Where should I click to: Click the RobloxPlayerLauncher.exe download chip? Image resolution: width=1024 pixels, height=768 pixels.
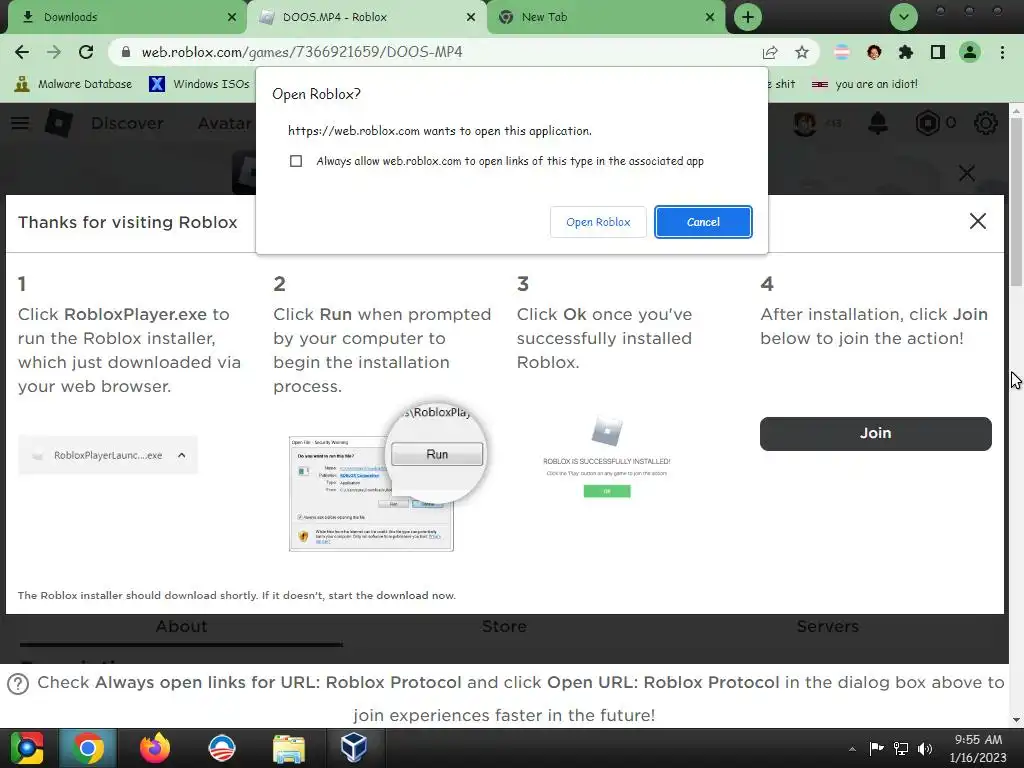click(108, 455)
